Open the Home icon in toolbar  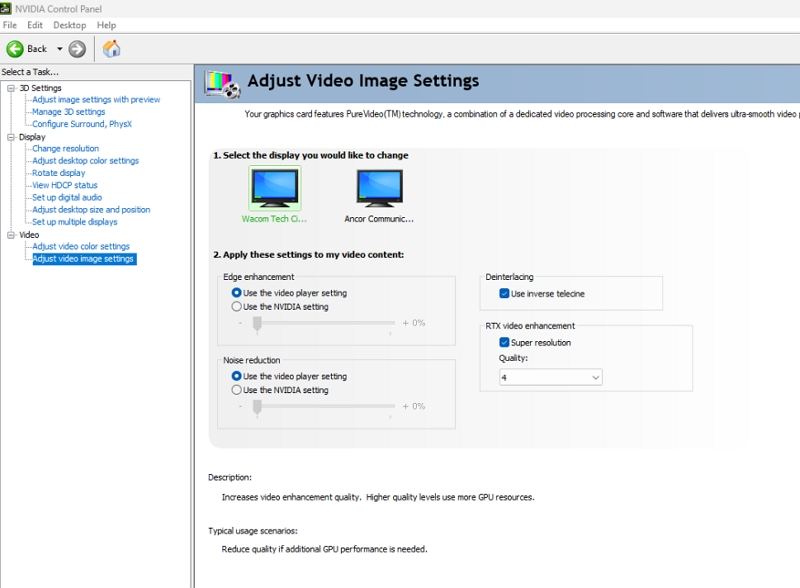tap(111, 49)
